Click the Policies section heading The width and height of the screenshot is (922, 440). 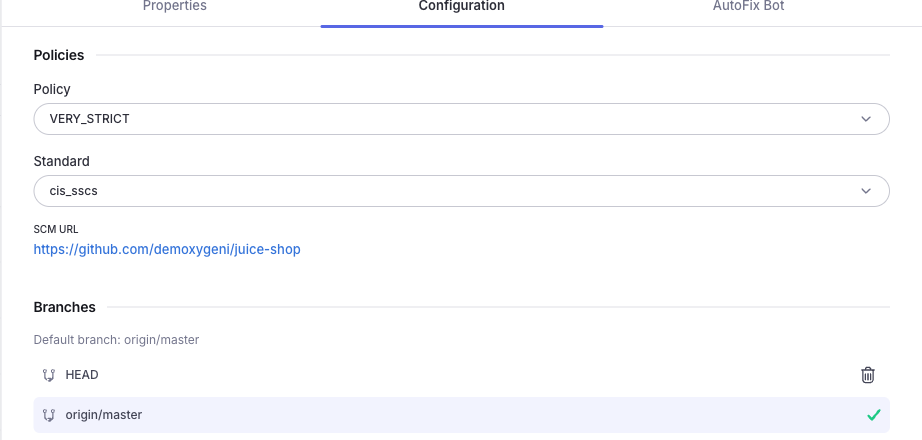coord(59,55)
